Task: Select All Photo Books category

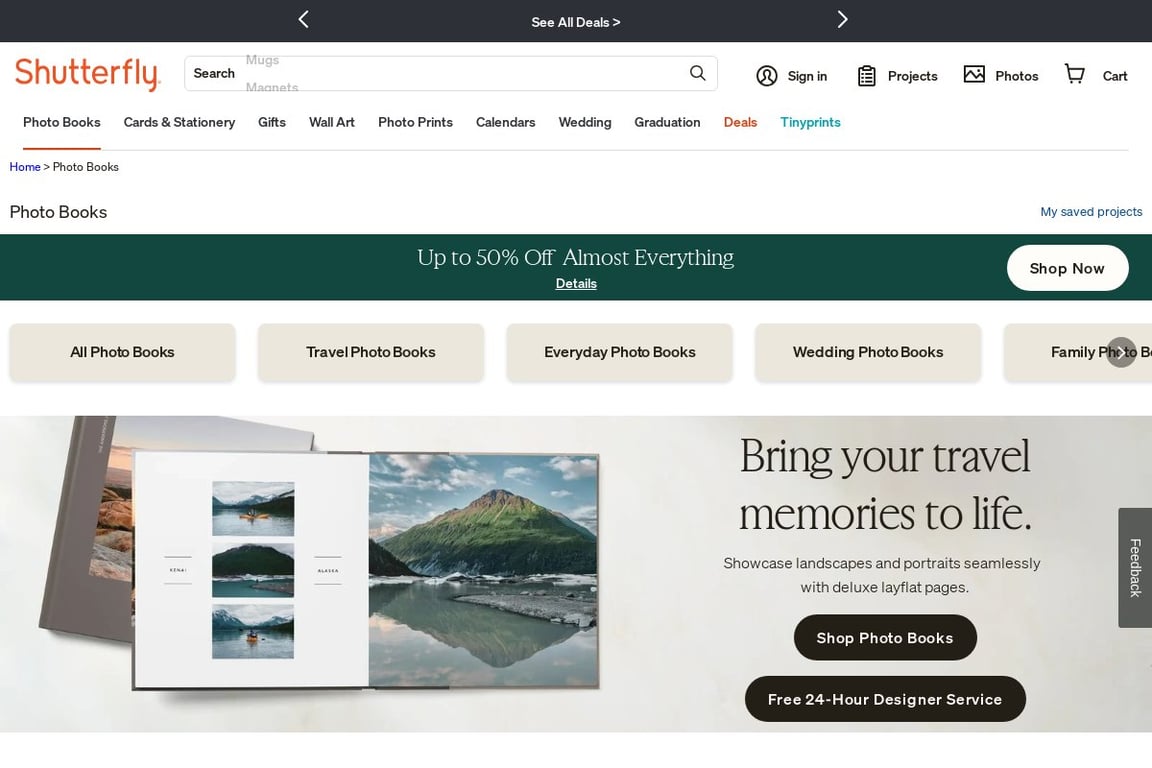Action: [x=122, y=353]
